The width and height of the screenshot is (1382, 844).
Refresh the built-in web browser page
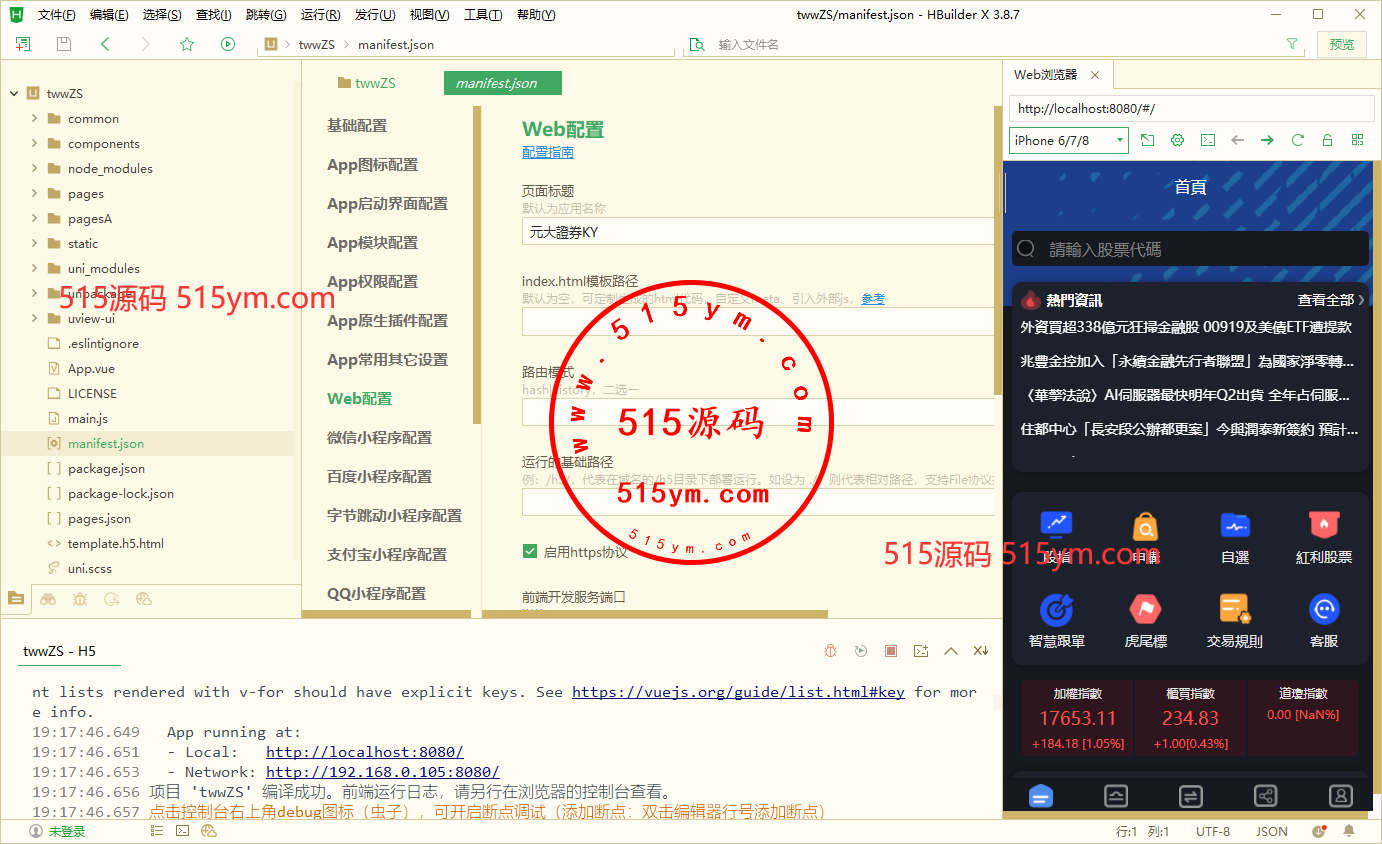[1297, 140]
